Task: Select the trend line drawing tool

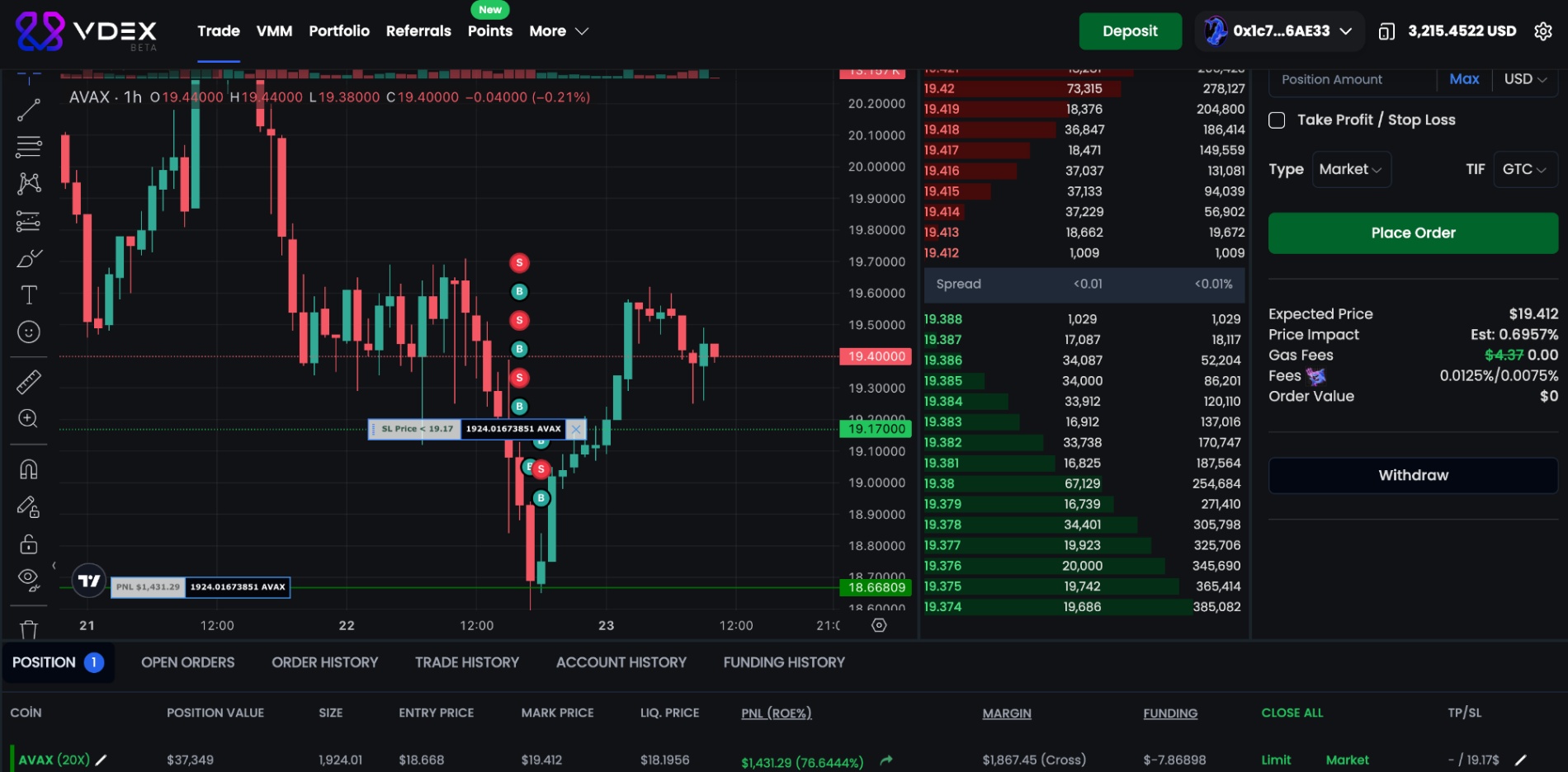Action: click(x=29, y=110)
